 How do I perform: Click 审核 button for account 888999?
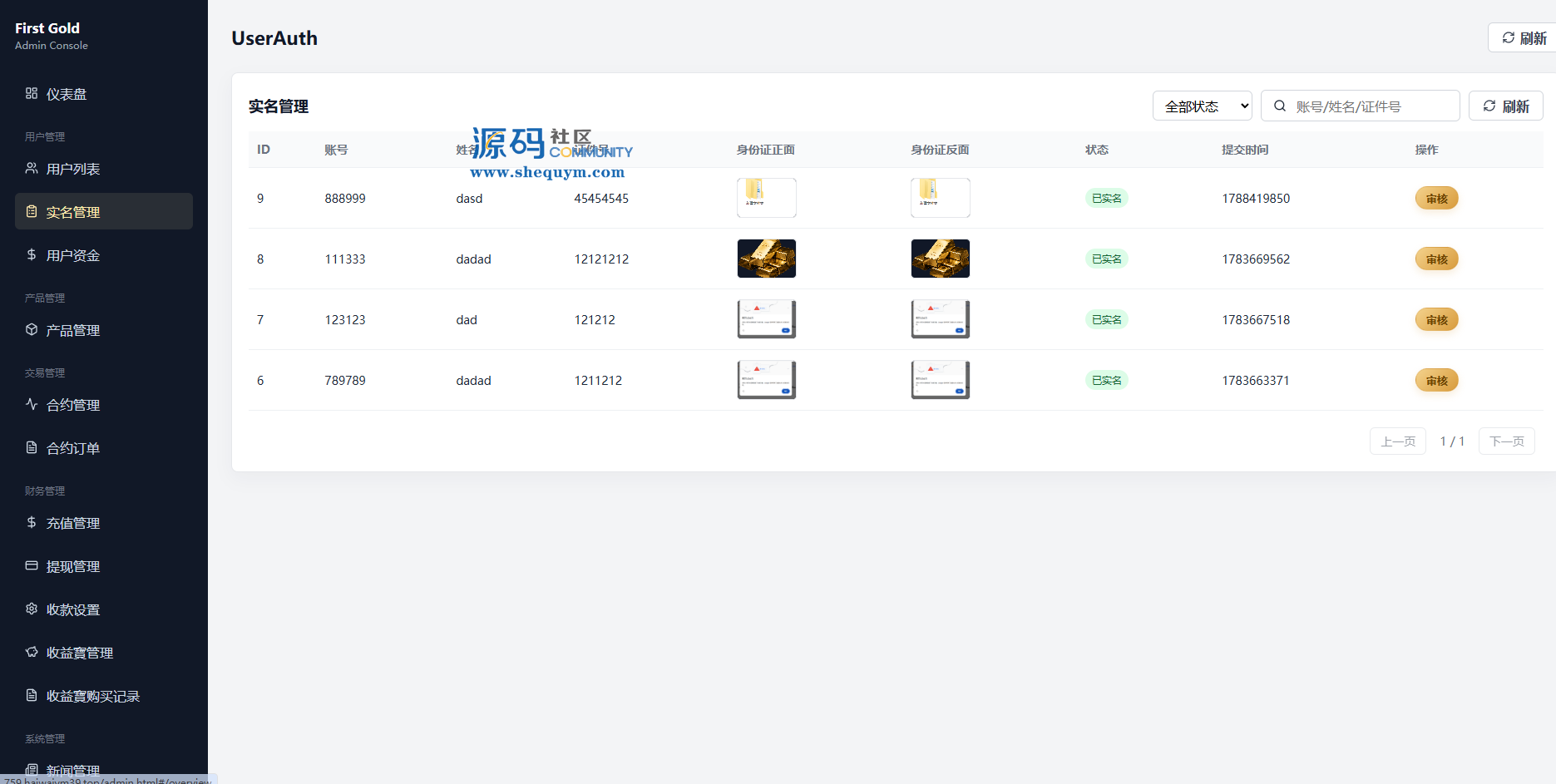(x=1436, y=198)
